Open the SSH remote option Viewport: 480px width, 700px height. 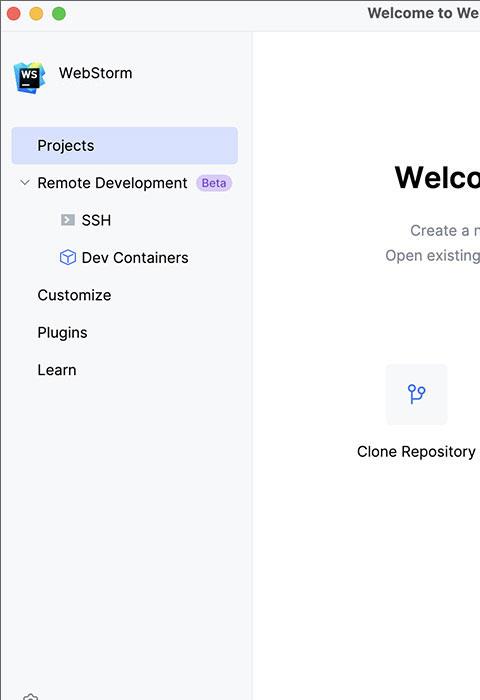pos(96,220)
